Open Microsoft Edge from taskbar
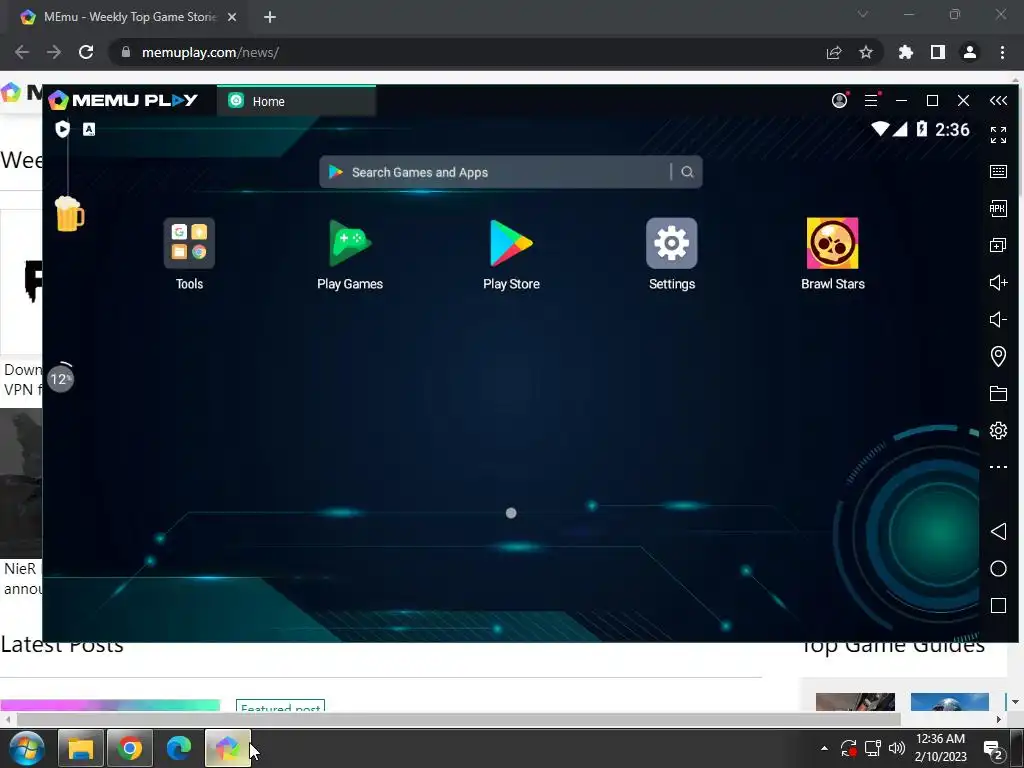This screenshot has width=1024, height=768. [x=178, y=748]
